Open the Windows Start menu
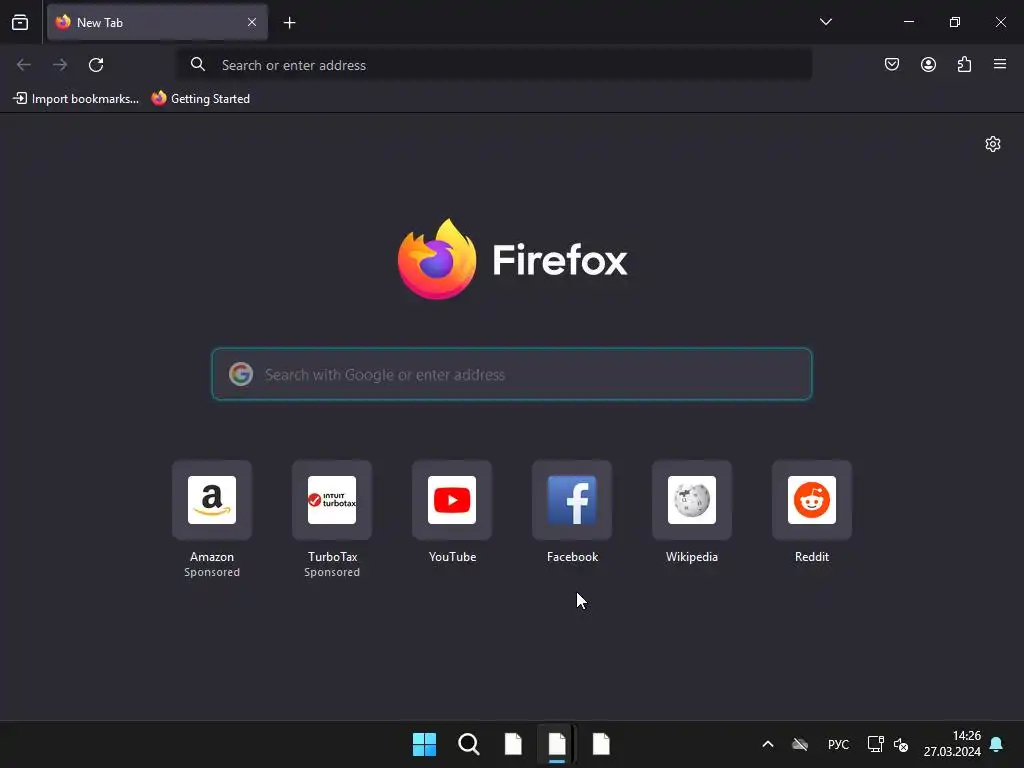 pos(424,744)
